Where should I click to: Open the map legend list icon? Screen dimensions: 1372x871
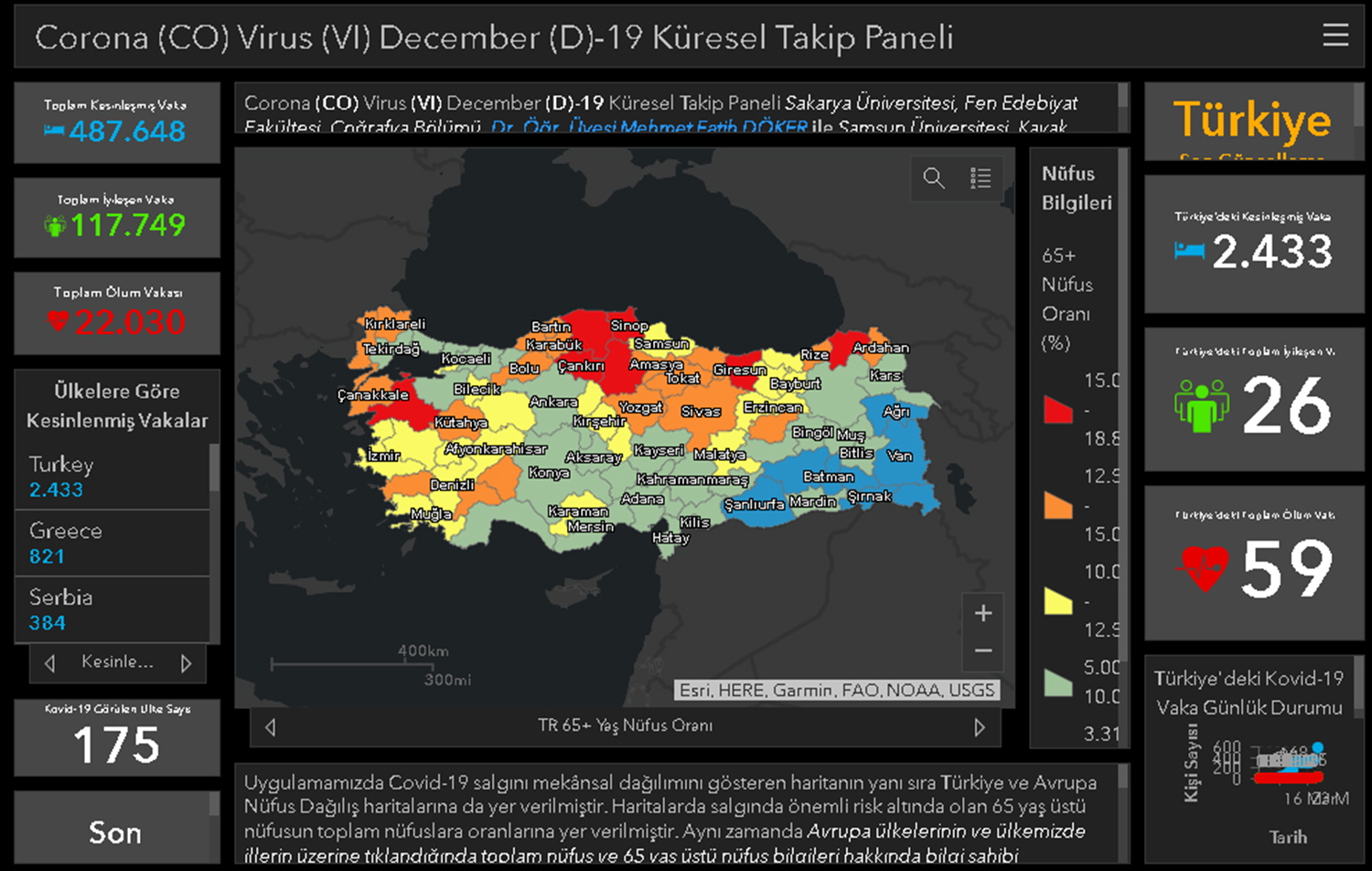coord(981,178)
